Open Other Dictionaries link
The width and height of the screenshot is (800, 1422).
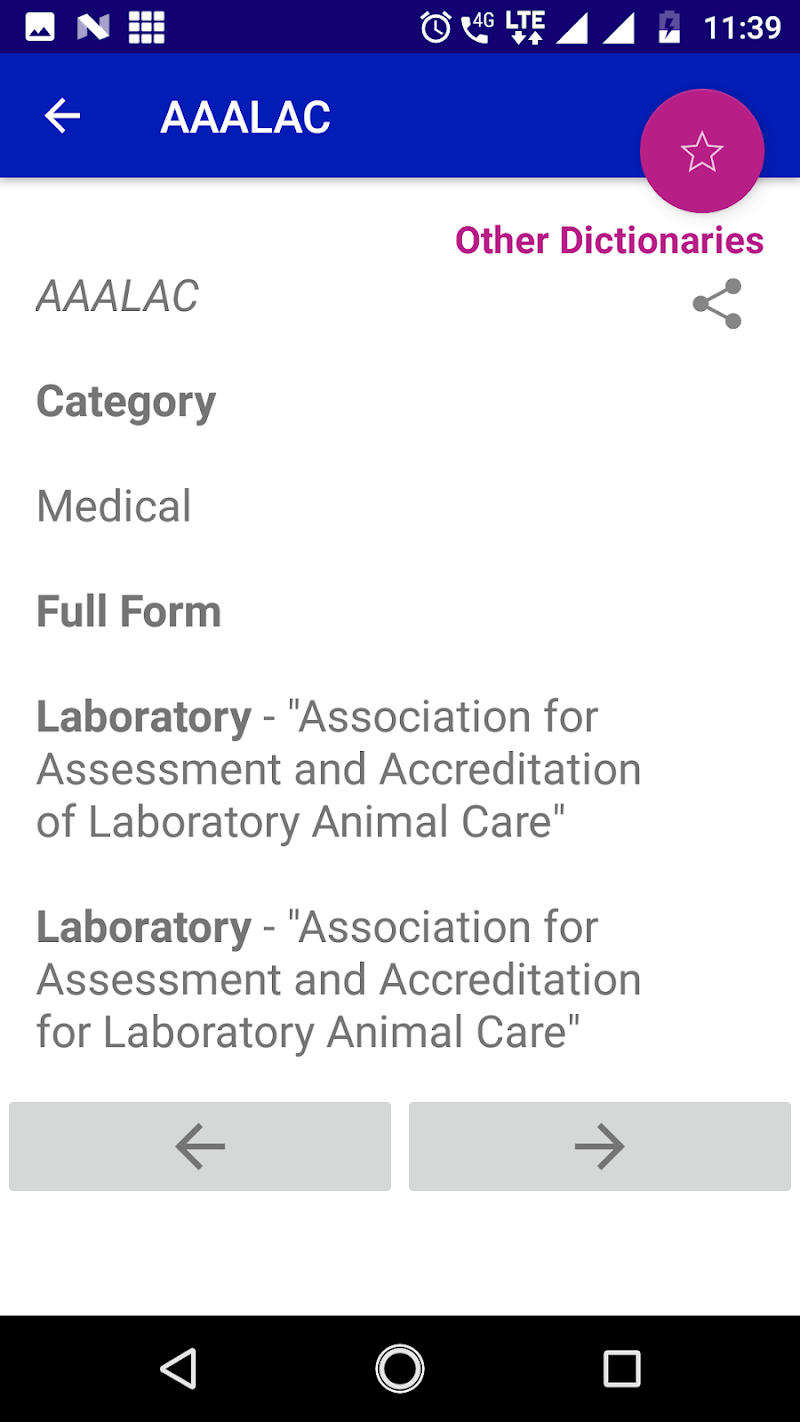pyautogui.click(x=609, y=241)
